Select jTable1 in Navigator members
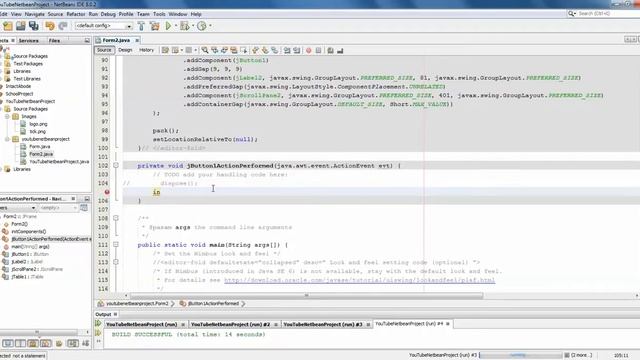This screenshot has height=360, width=640. tap(27, 277)
